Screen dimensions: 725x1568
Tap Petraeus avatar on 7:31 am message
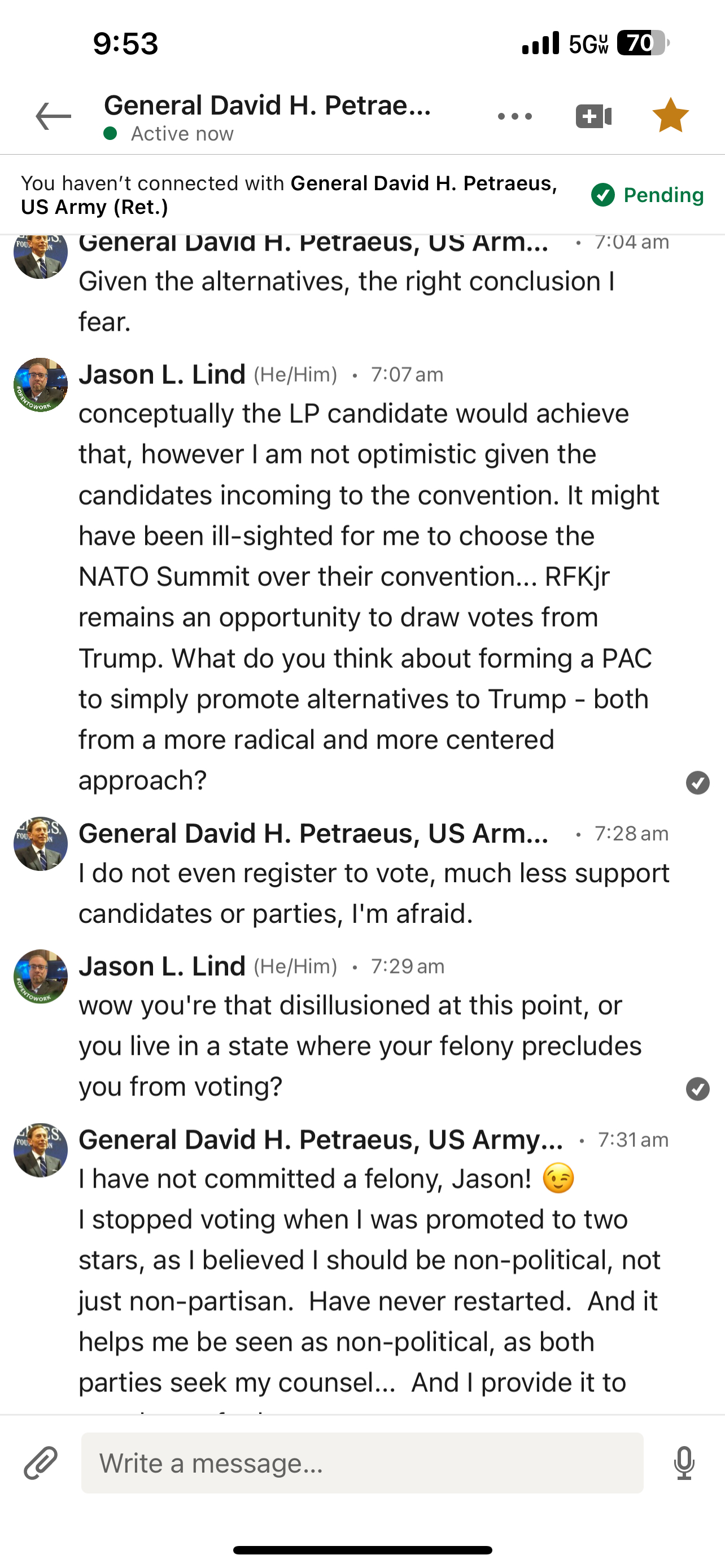41,1150
